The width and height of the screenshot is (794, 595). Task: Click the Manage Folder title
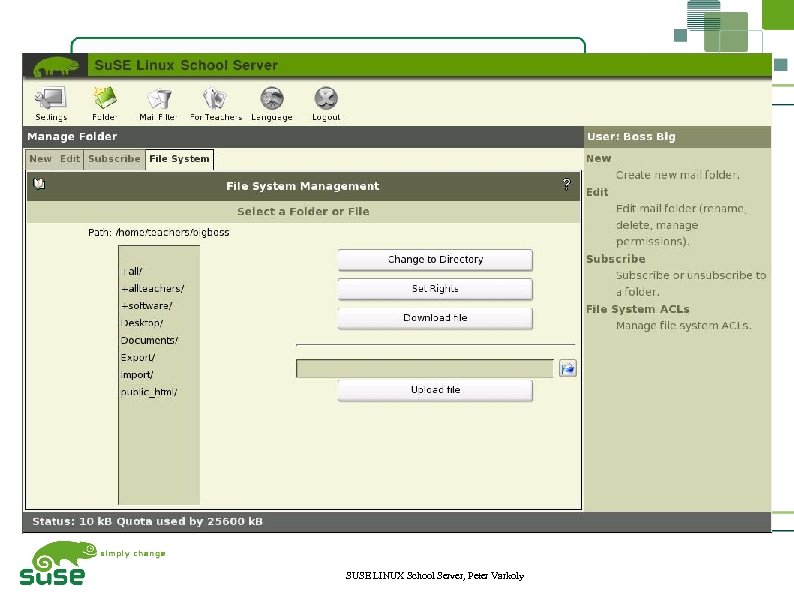(x=72, y=137)
